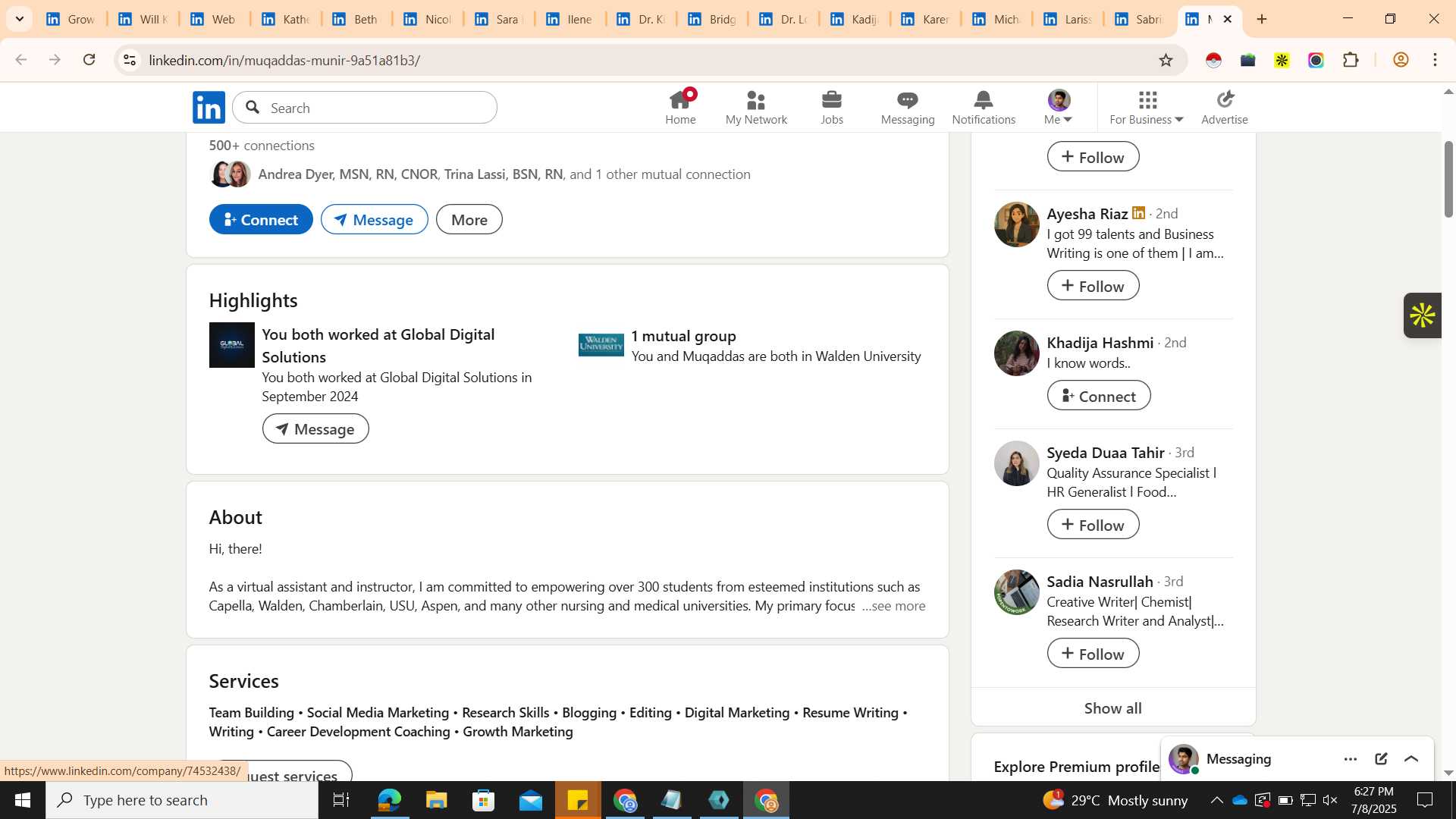Switch to the Will K browser tab
This screenshot has height=819, width=1456.
[x=142, y=19]
